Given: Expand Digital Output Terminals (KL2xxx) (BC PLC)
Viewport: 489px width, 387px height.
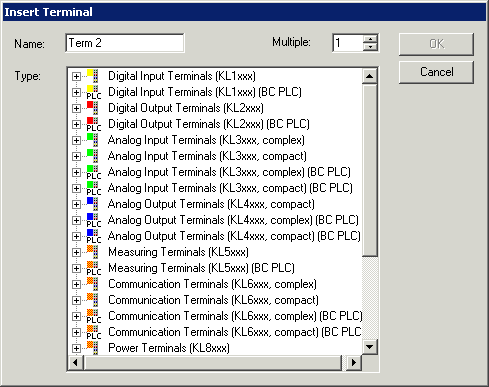Looking at the screenshot, I should coord(76,124).
